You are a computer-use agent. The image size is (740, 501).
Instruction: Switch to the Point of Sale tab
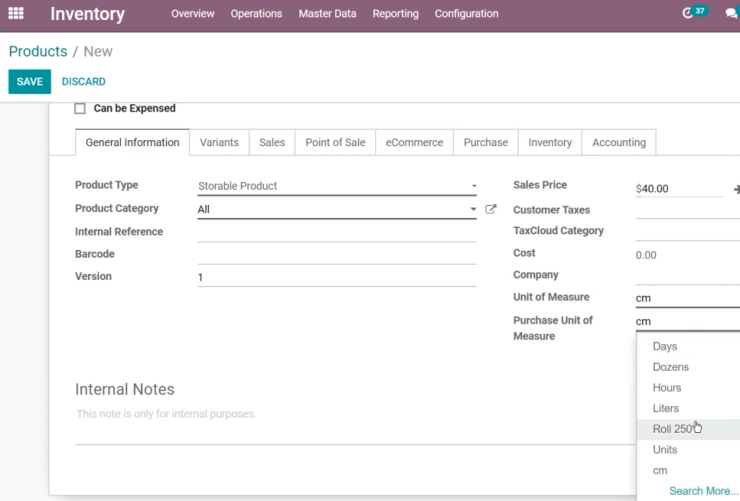coord(335,142)
